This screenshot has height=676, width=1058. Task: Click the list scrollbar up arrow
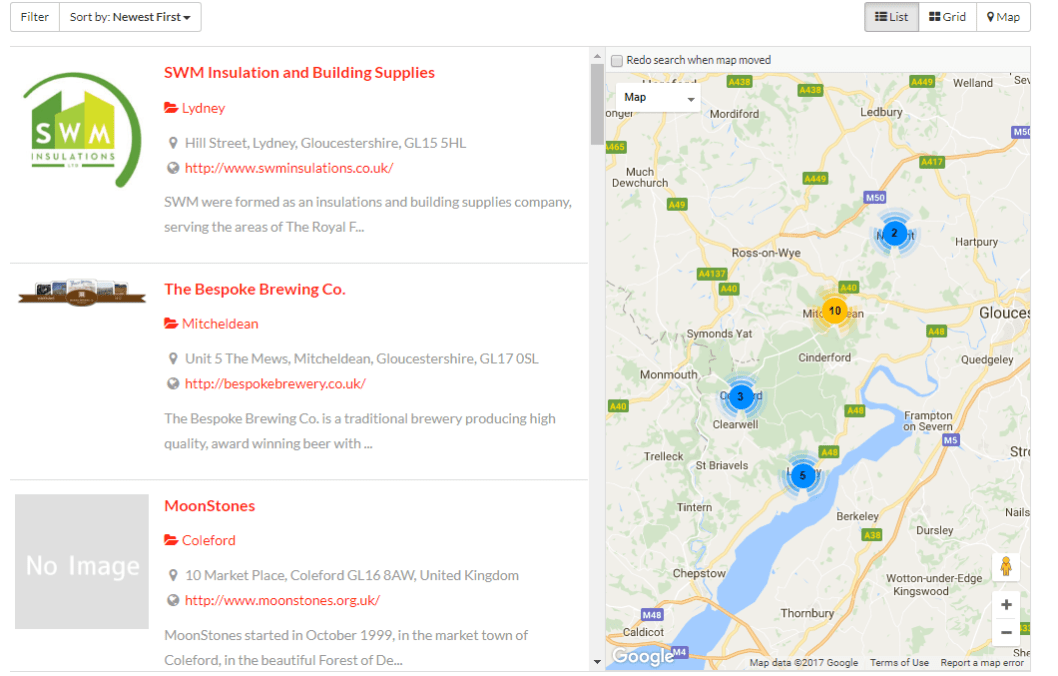click(596, 56)
